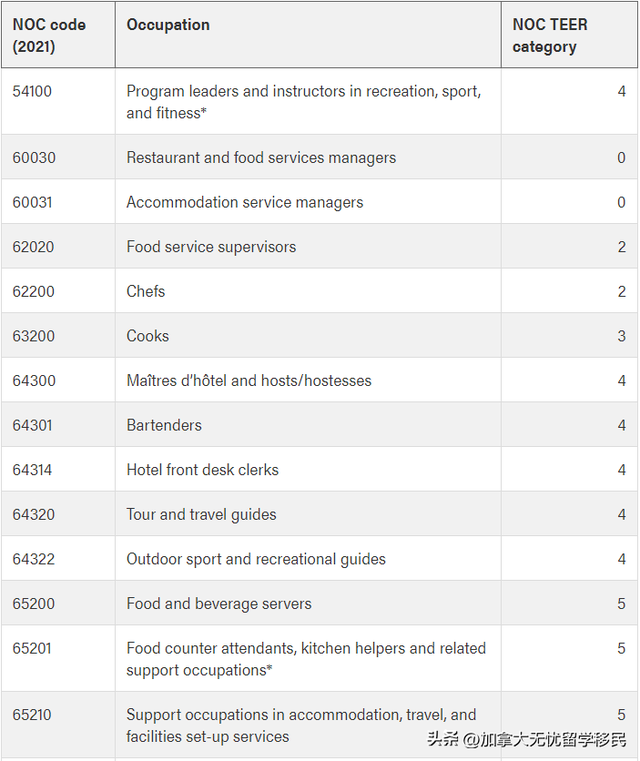Click Program leaders and instructors occupation text
This screenshot has width=640, height=761.
click(304, 102)
